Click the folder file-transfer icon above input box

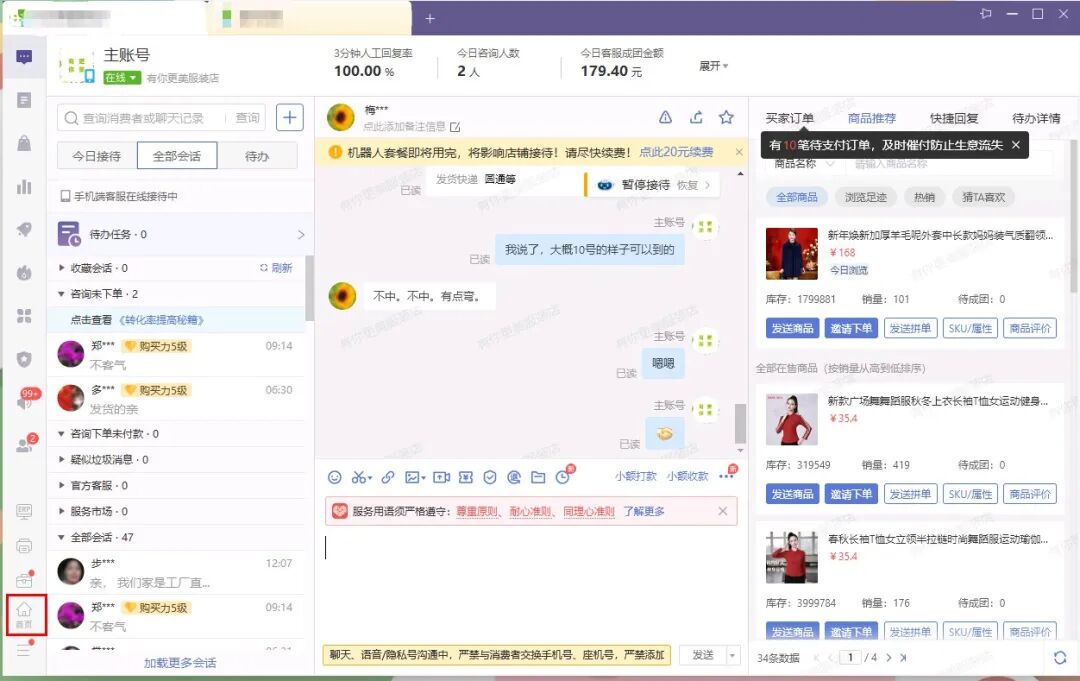click(x=537, y=477)
